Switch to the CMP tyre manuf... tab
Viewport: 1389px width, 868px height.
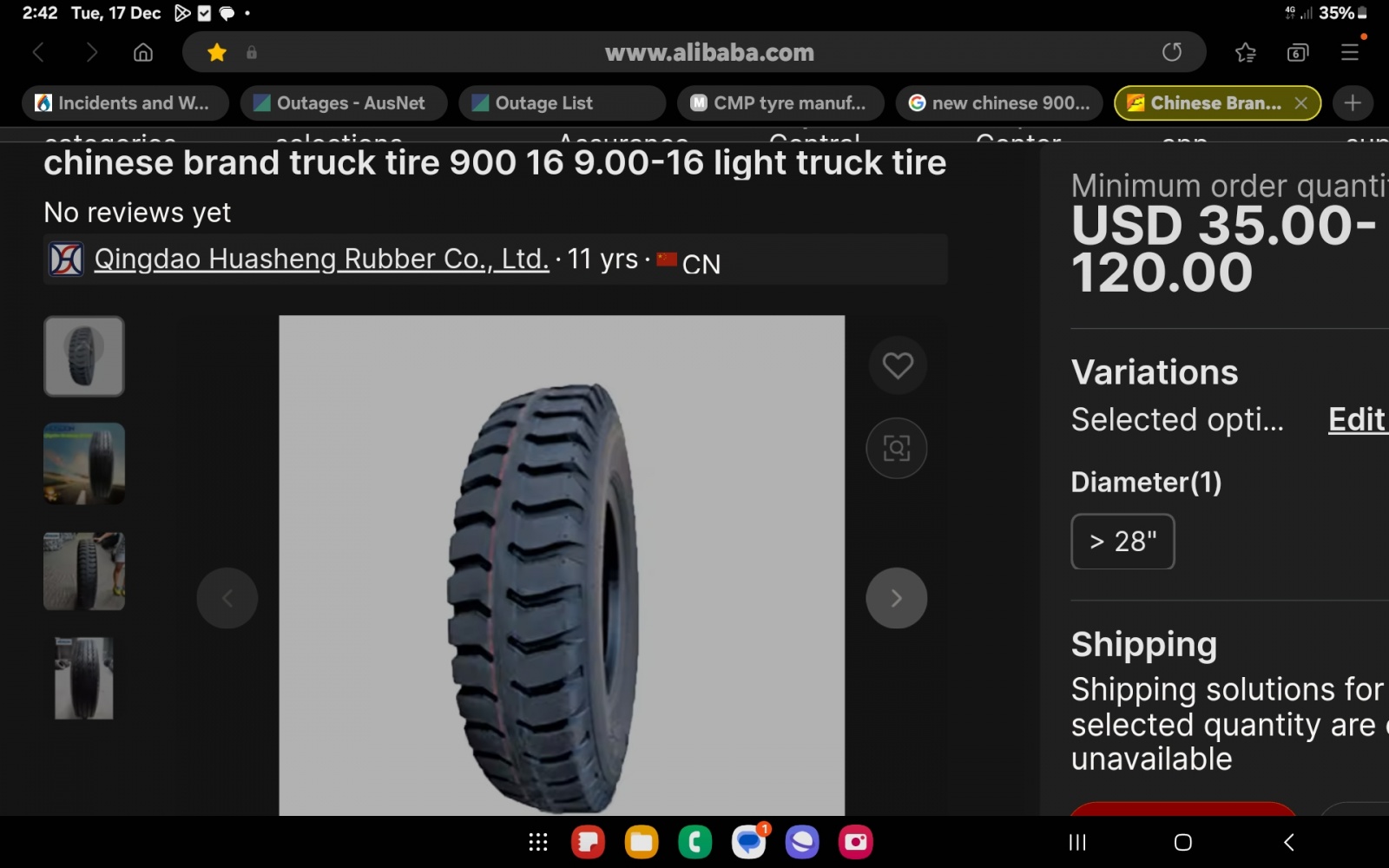pos(780,103)
